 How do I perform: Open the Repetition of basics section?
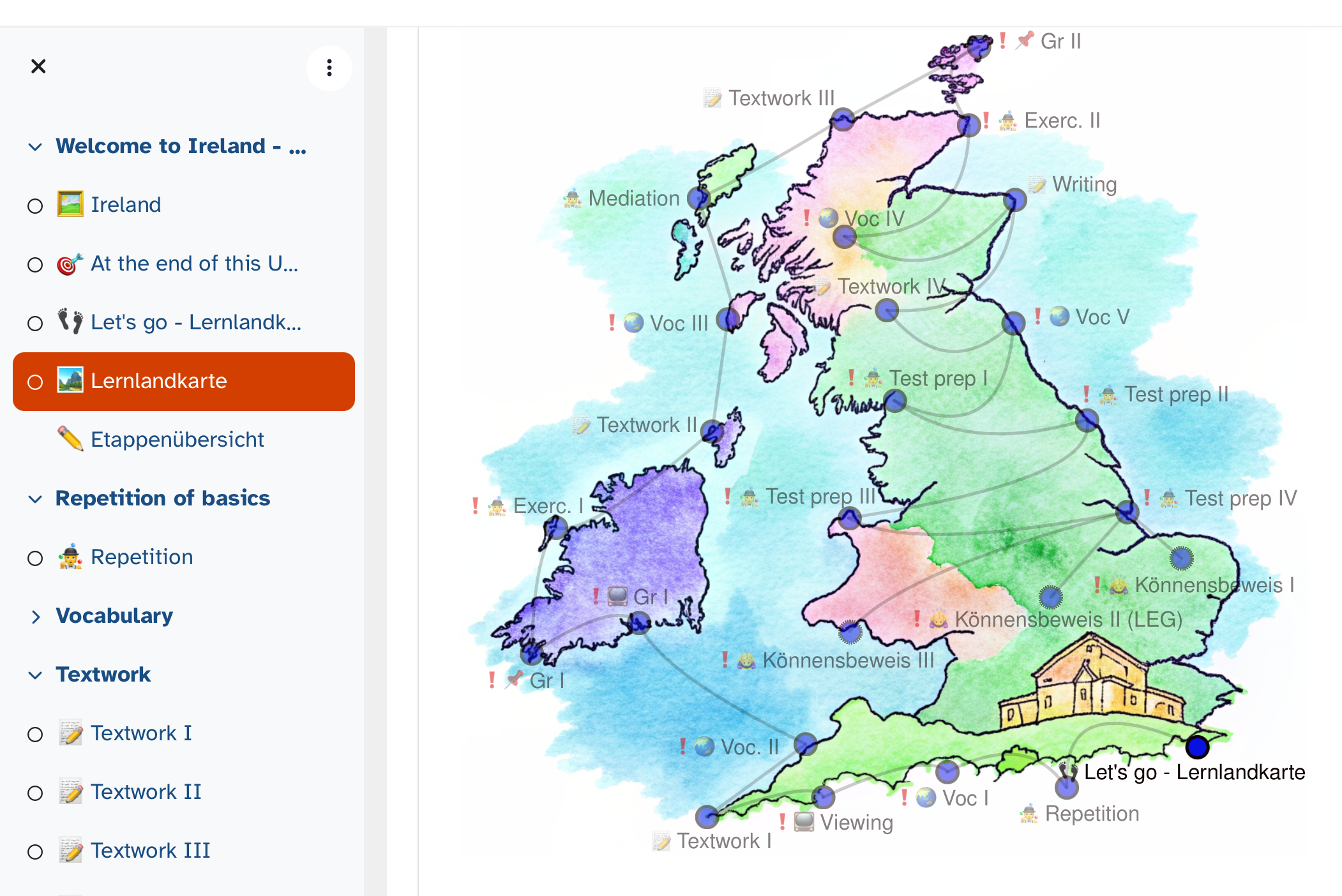162,498
